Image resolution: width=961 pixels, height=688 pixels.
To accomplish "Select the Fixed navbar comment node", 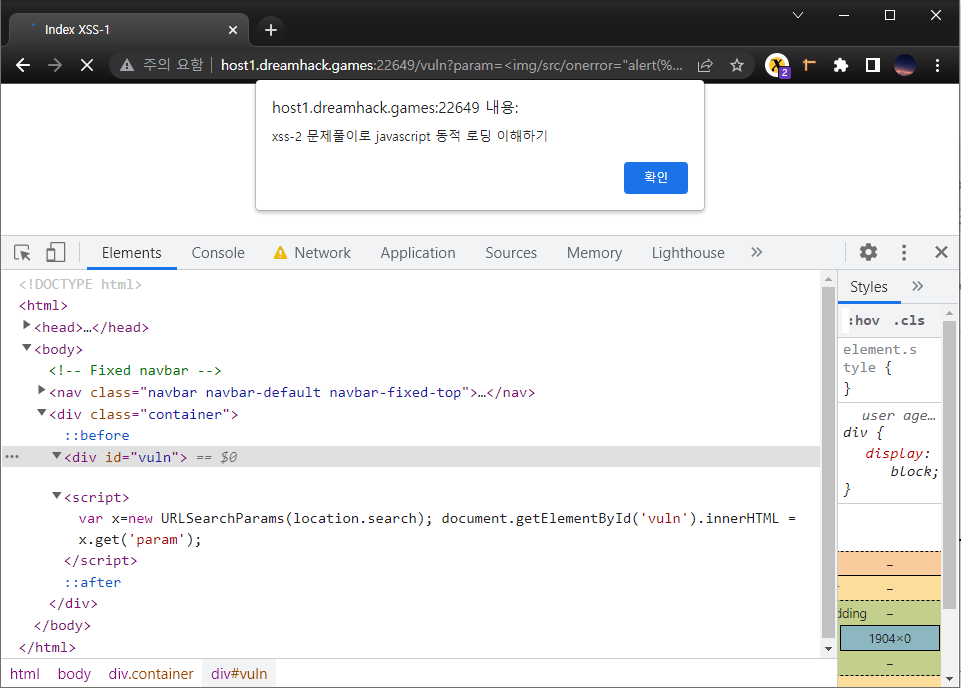I will (x=135, y=371).
